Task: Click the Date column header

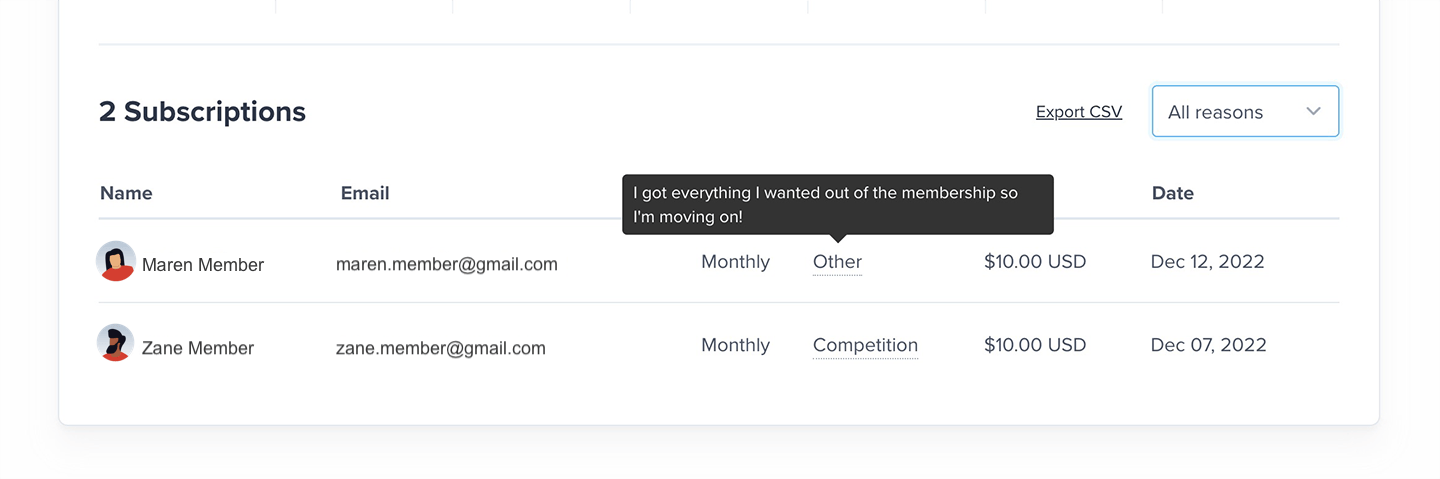Action: tap(1173, 193)
